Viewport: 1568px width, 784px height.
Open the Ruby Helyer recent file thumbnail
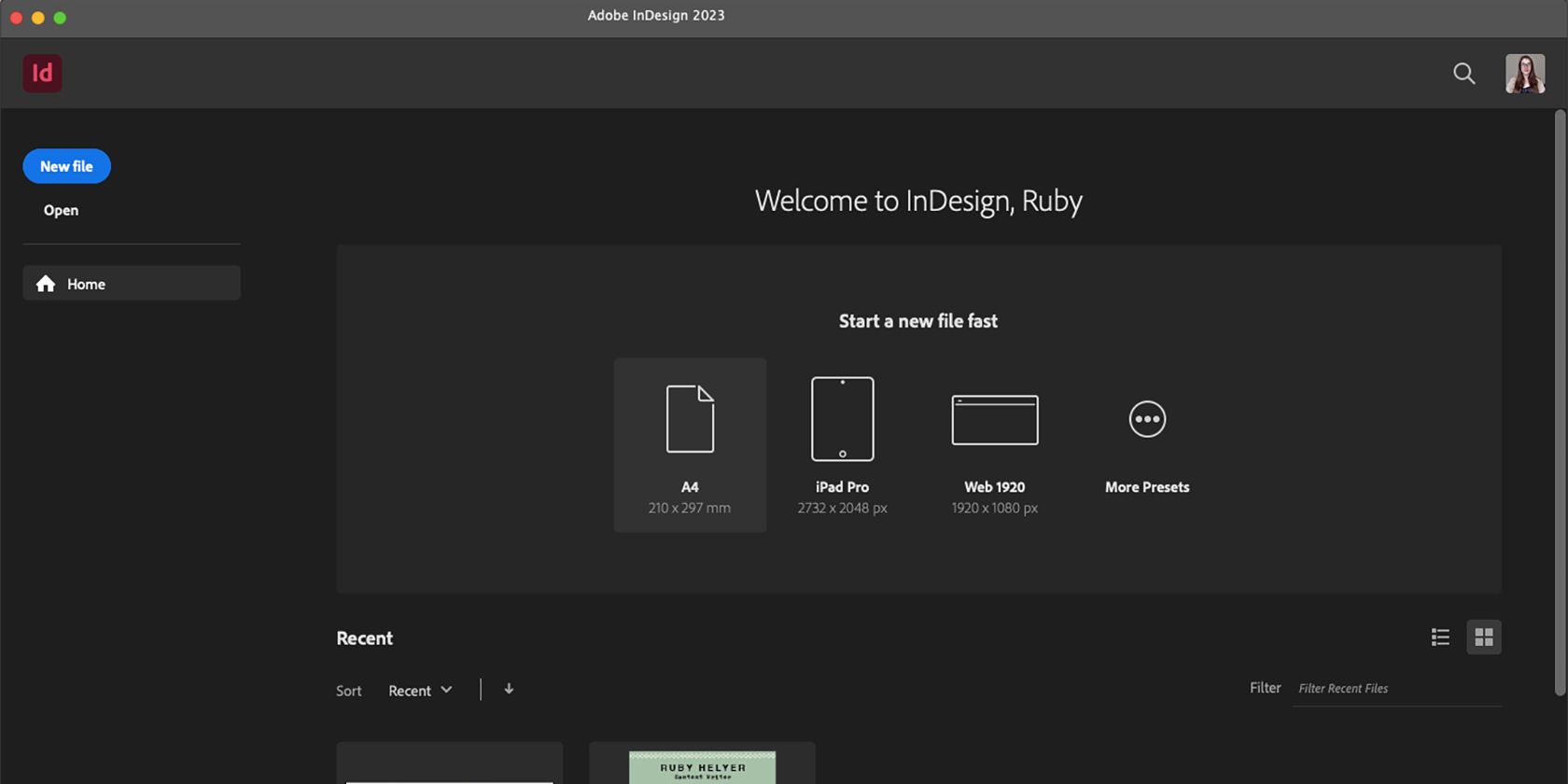(x=702, y=763)
